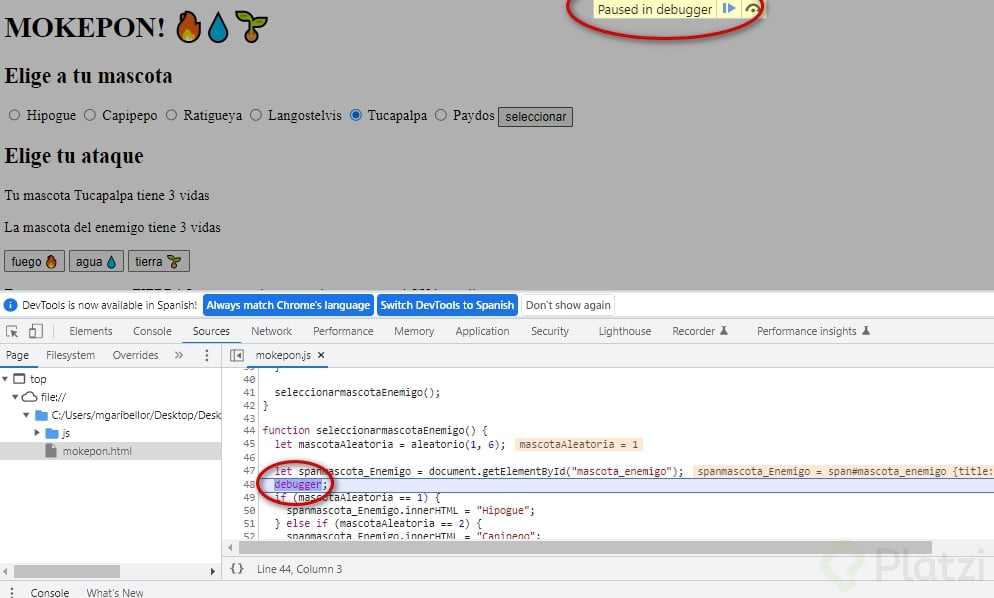Viewport: 994px width, 598px height.
Task: Select the Page navigator tab
Action: coord(17,355)
